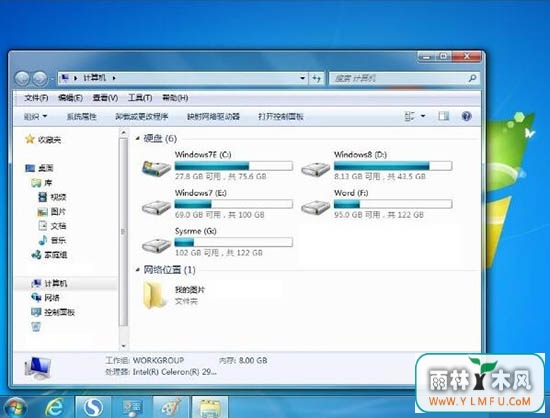Select the Sysrme (G:) drive icon

(x=156, y=245)
